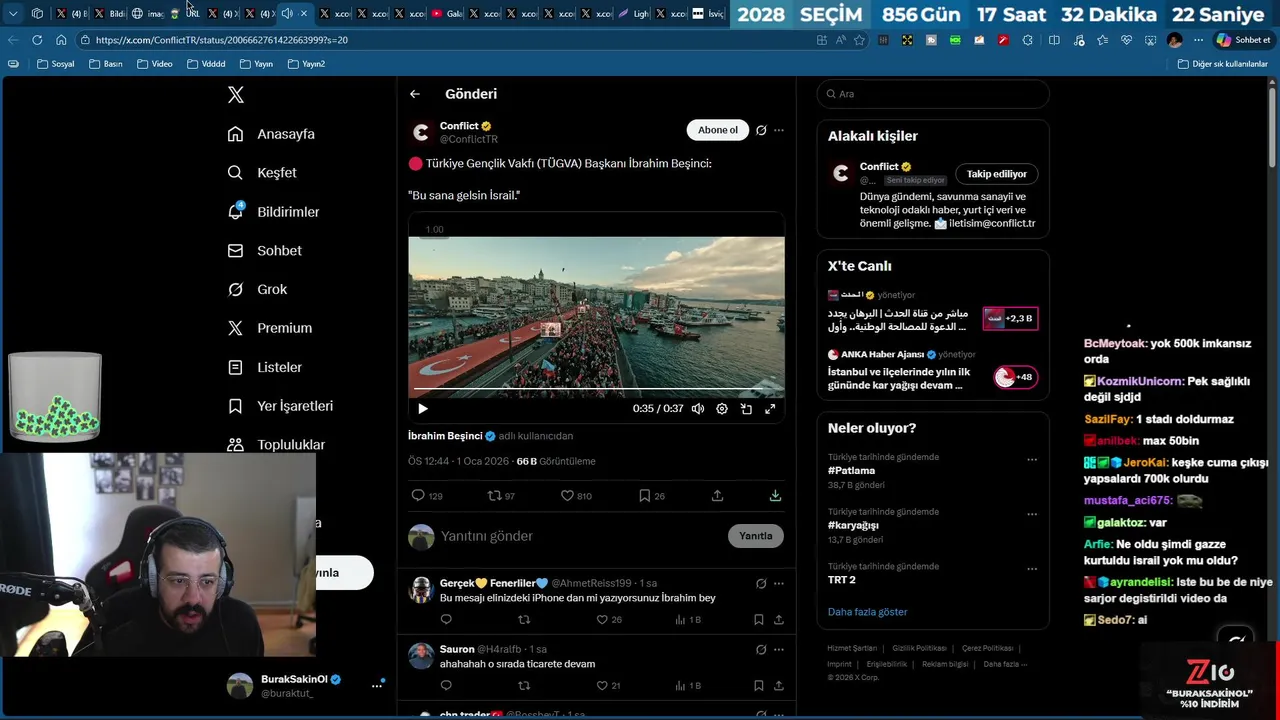The width and height of the screenshot is (1280, 720).
Task: Open more options for #Patlama trend
Action: pos(1032,460)
